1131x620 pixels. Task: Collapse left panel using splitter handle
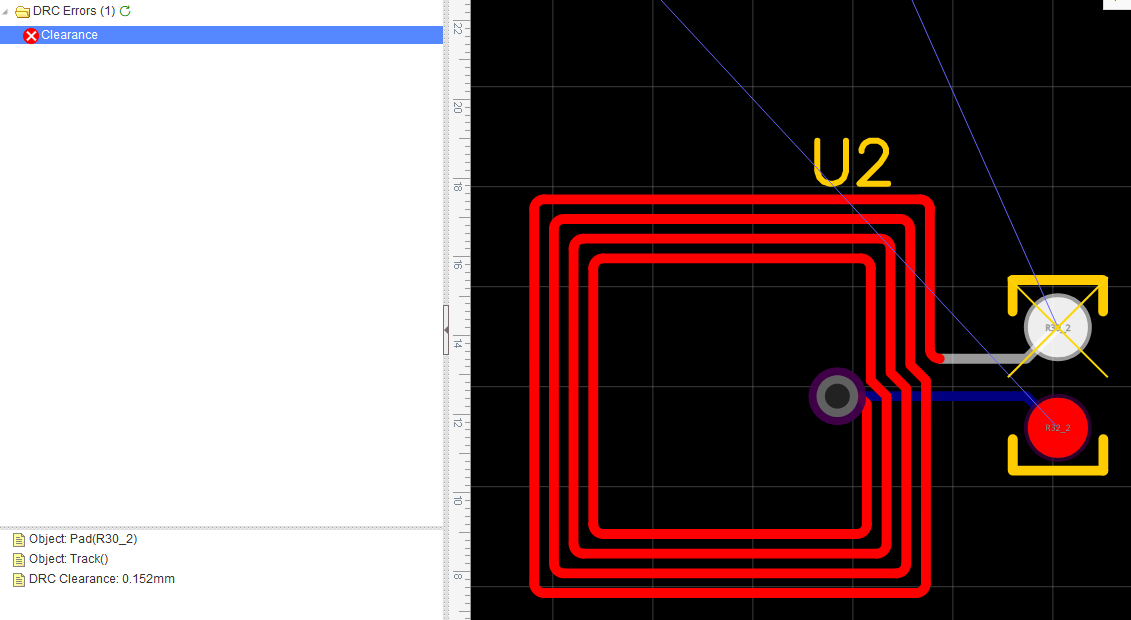446,329
